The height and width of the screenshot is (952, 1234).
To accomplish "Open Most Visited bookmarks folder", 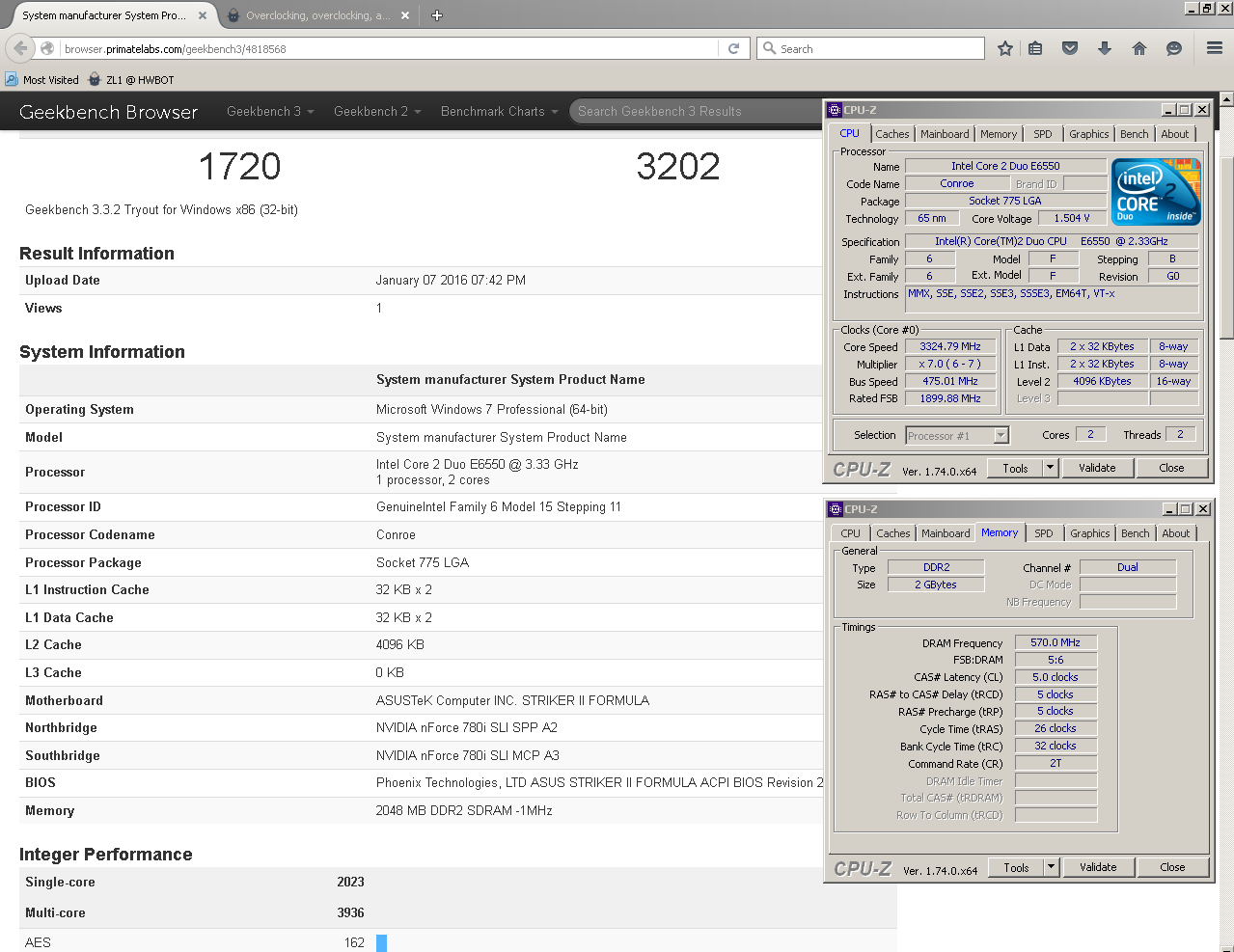I will click(42, 80).
